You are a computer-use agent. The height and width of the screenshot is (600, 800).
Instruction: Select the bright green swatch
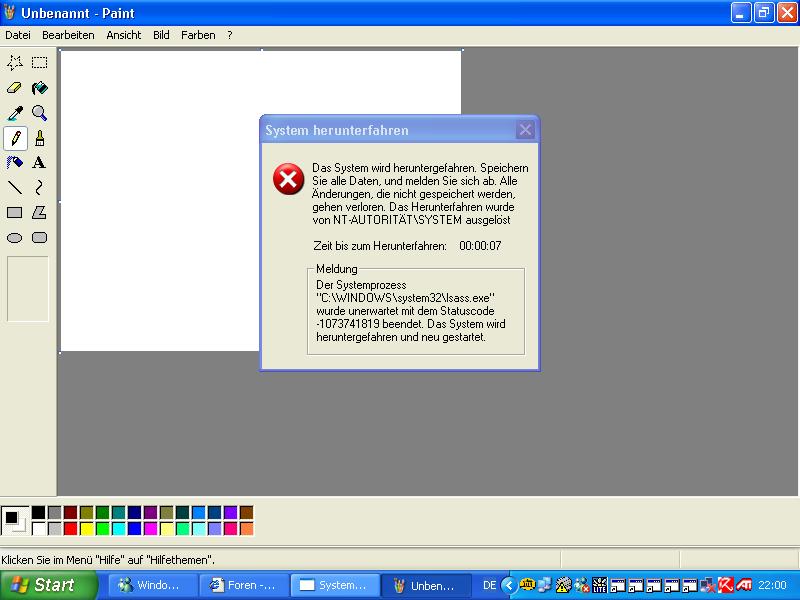coord(103,528)
